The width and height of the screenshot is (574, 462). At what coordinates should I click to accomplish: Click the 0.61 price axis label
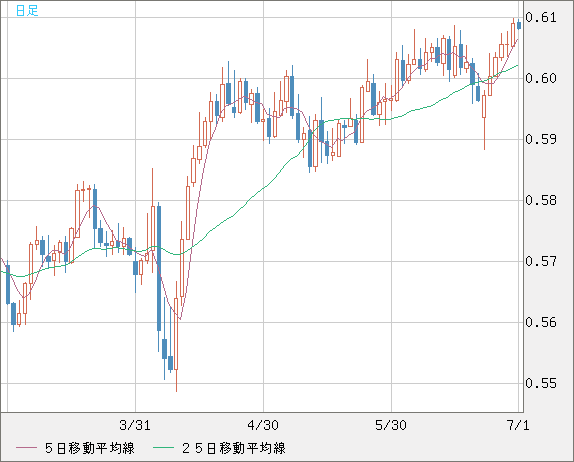(541, 17)
